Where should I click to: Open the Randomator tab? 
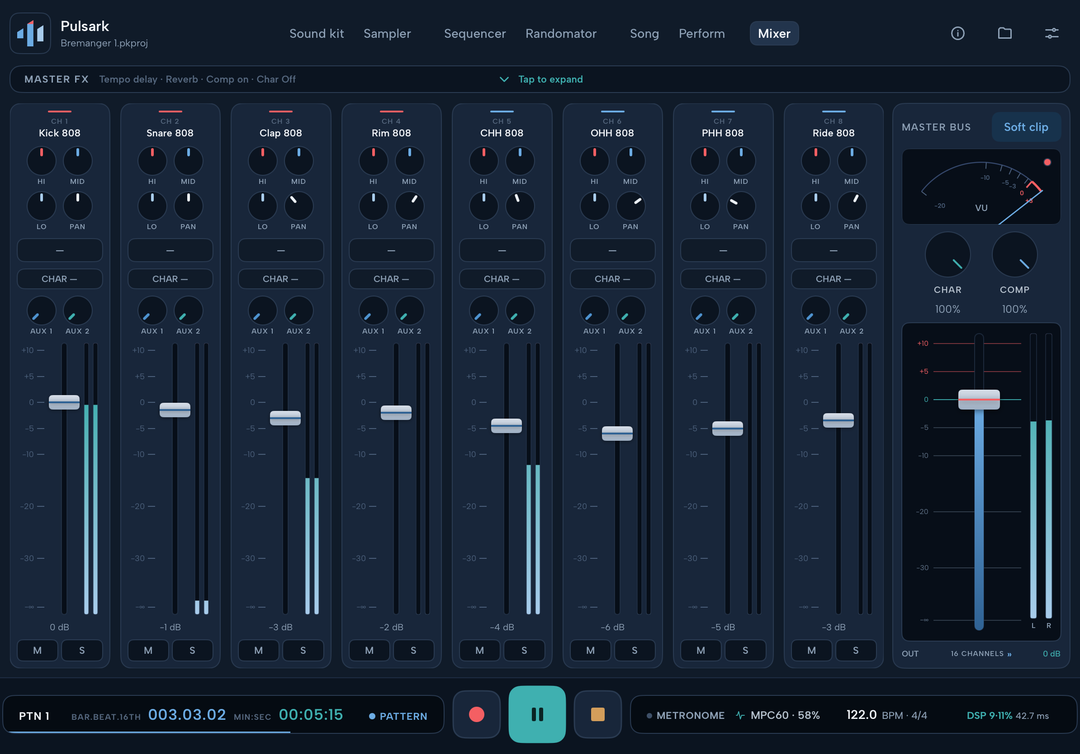click(x=561, y=33)
